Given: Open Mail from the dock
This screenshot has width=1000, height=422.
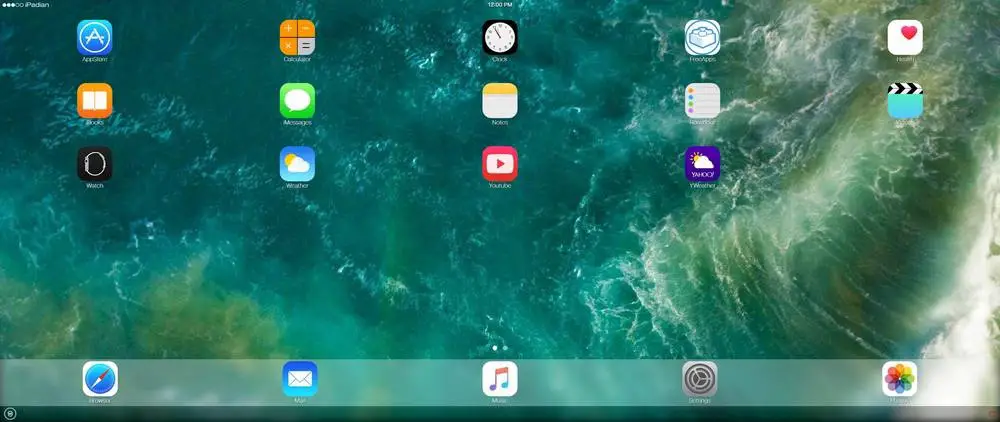Looking at the screenshot, I should click(x=300, y=379).
